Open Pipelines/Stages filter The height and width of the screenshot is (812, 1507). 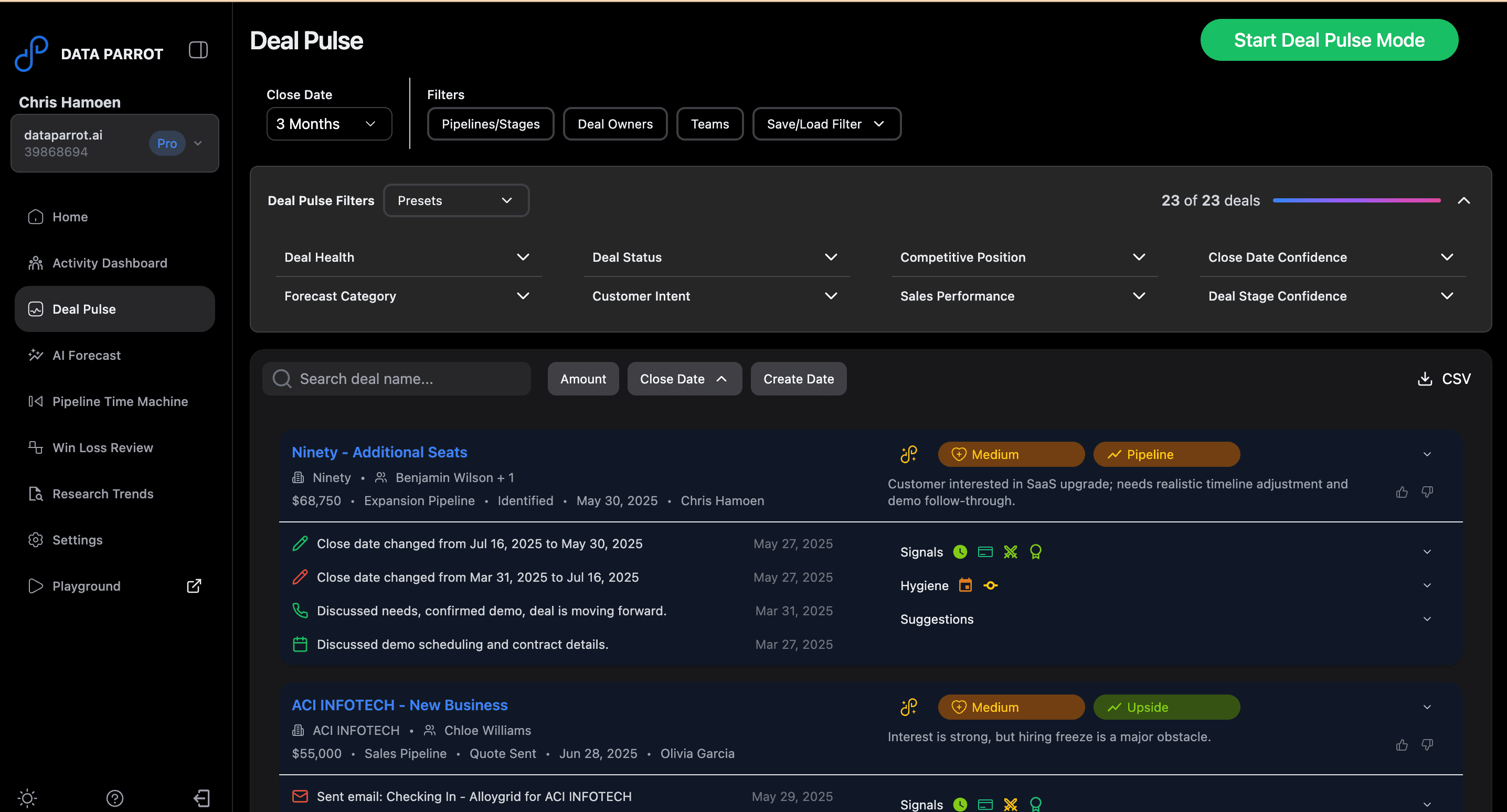pyautogui.click(x=490, y=123)
